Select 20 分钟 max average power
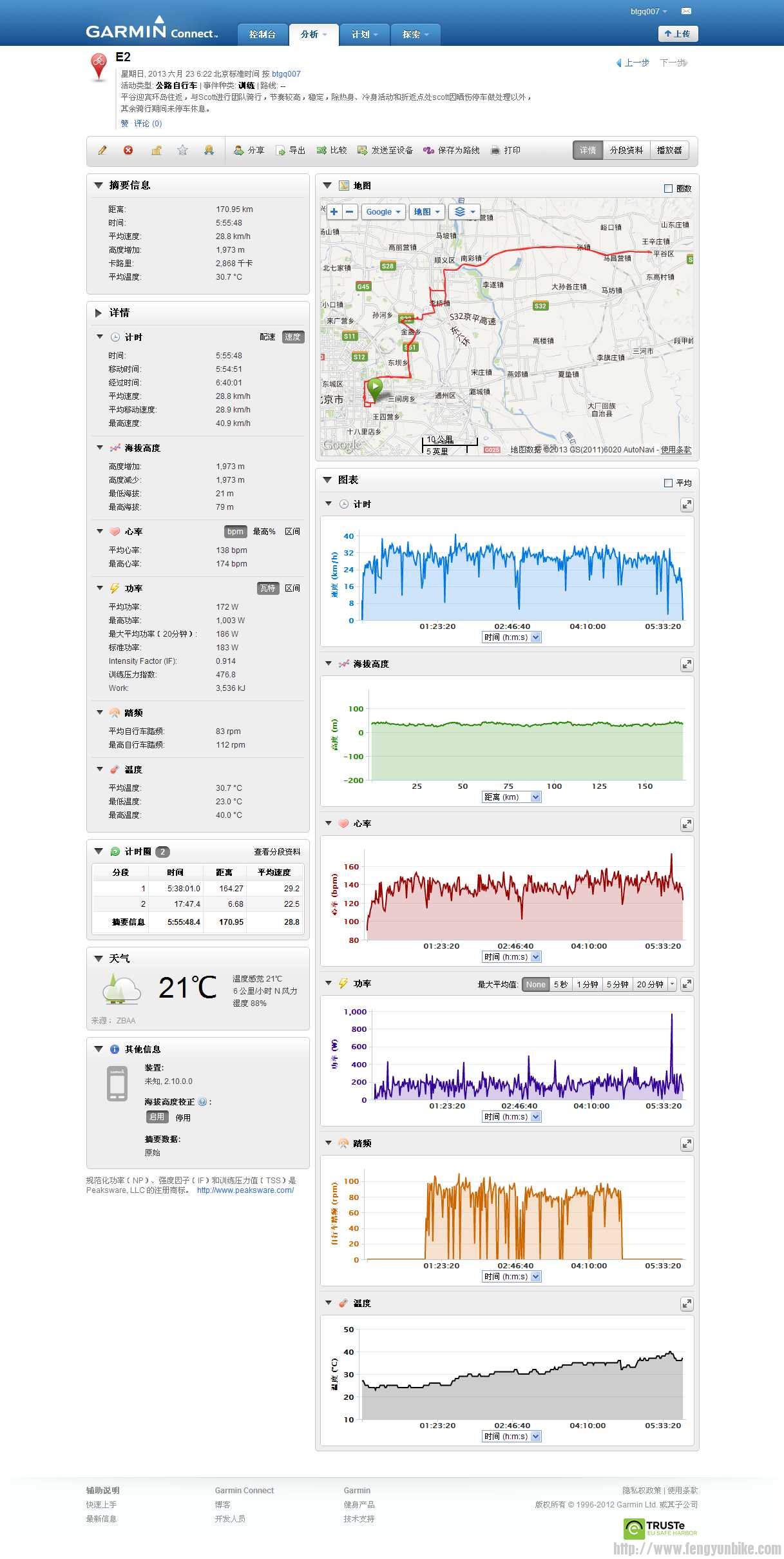Screen dimensions: 784x1559 point(650,984)
